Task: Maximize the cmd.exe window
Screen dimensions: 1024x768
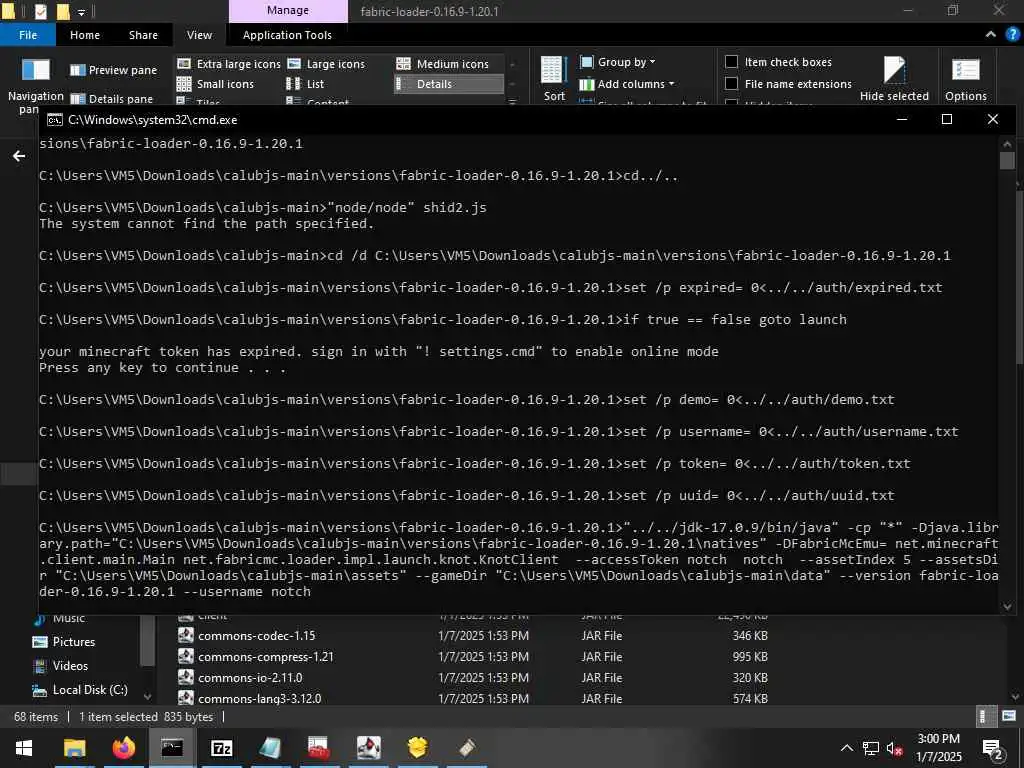Action: coord(947,119)
